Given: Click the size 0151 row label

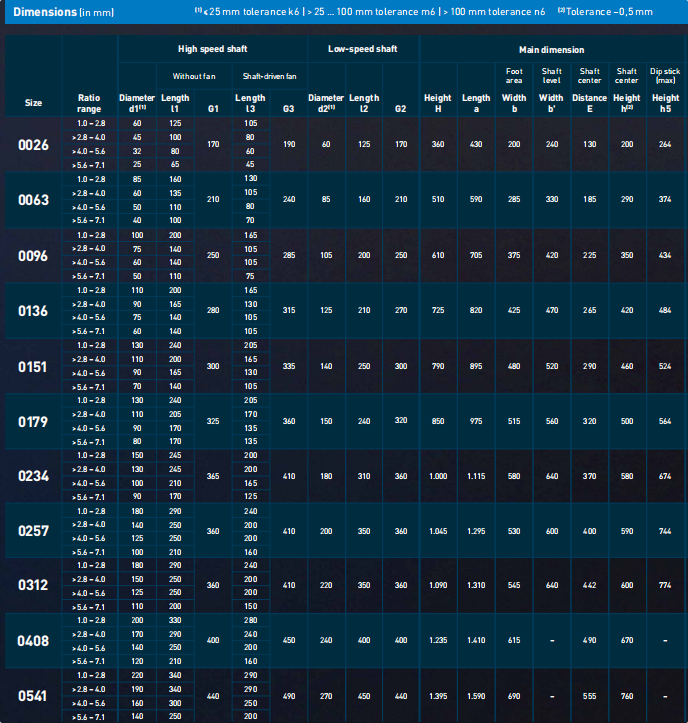Looking at the screenshot, I should click(33, 366).
